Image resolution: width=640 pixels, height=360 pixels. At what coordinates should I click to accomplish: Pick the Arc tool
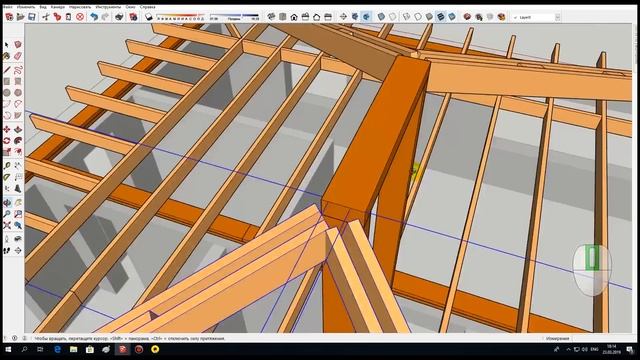coord(7,104)
